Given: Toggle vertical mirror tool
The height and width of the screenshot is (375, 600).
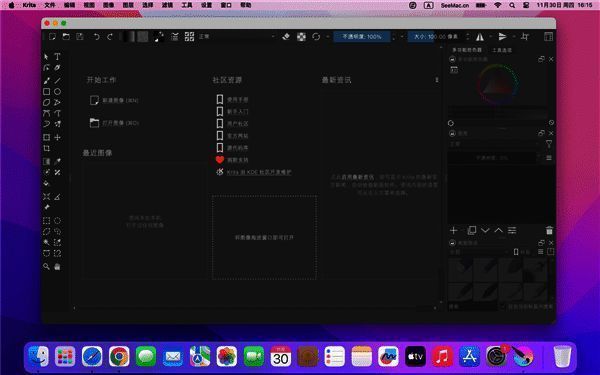Looking at the screenshot, I should pyautogui.click(x=502, y=37).
